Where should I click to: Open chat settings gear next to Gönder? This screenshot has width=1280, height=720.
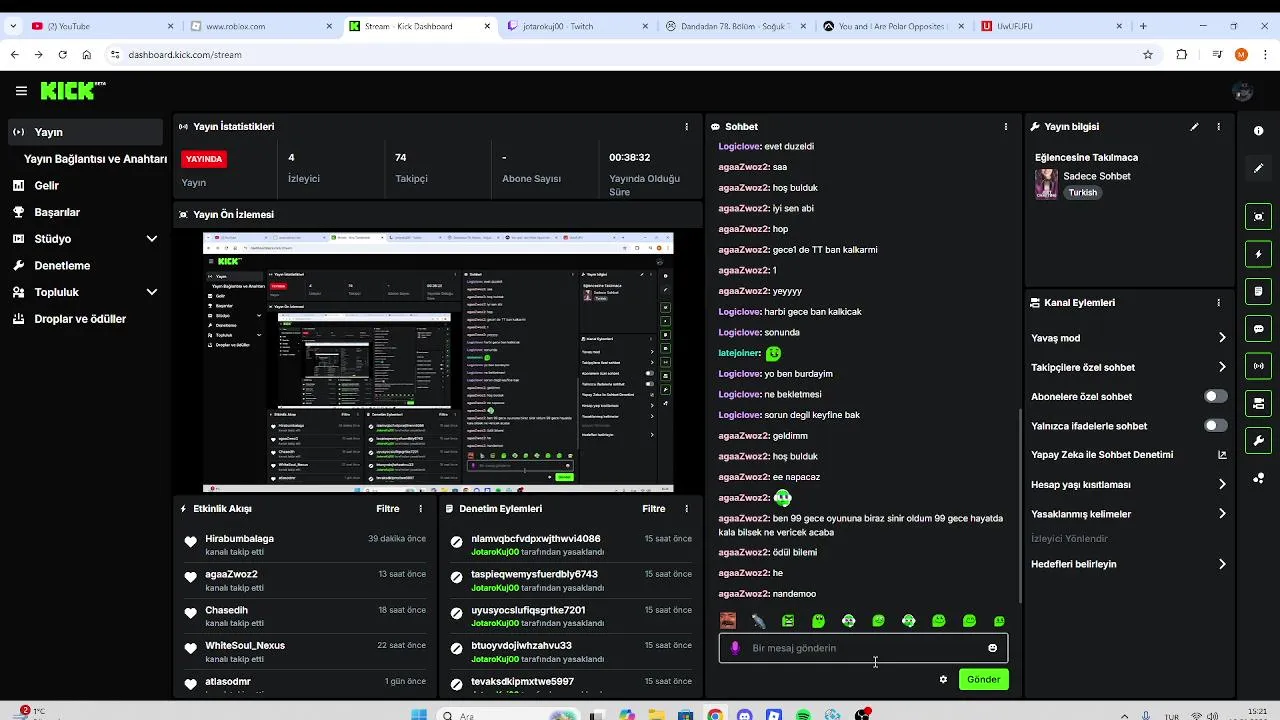tap(943, 679)
